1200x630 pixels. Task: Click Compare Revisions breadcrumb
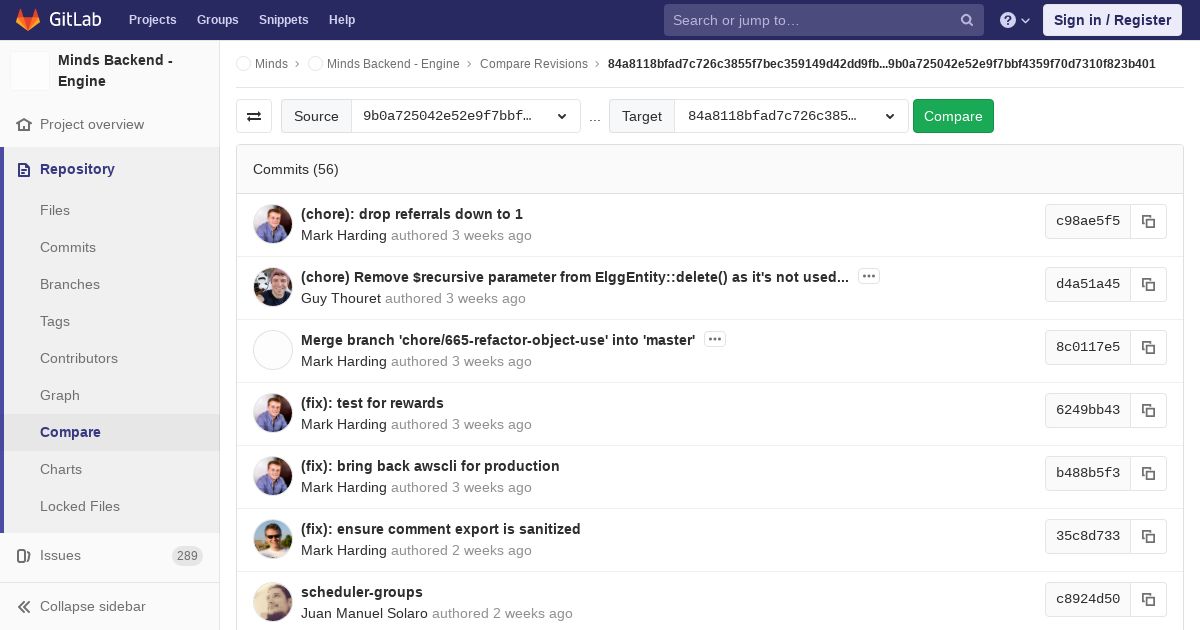point(534,64)
